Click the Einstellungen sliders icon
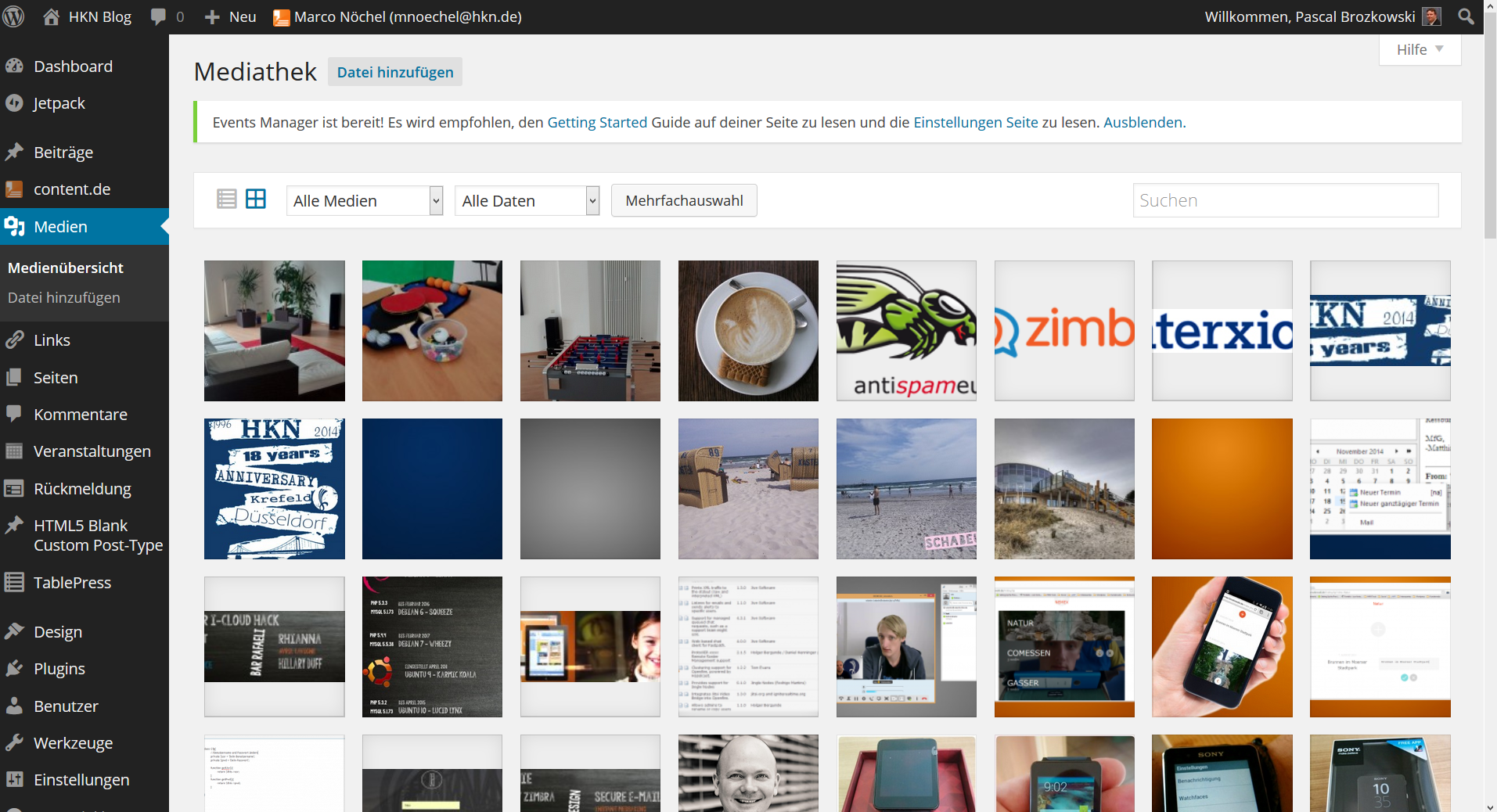Screen dimensions: 1497x812 (14, 780)
